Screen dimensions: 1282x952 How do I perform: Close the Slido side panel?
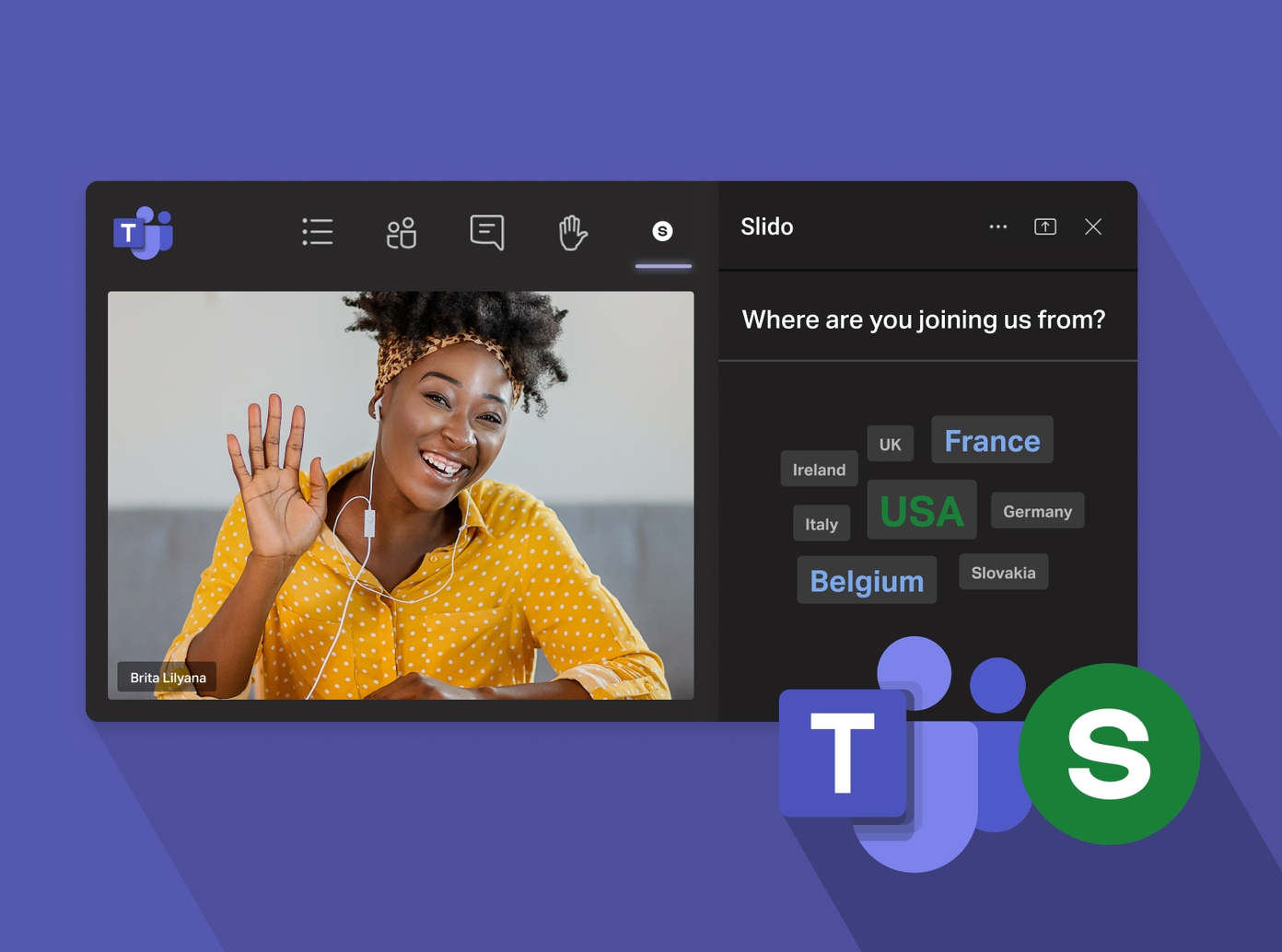pos(1093,226)
